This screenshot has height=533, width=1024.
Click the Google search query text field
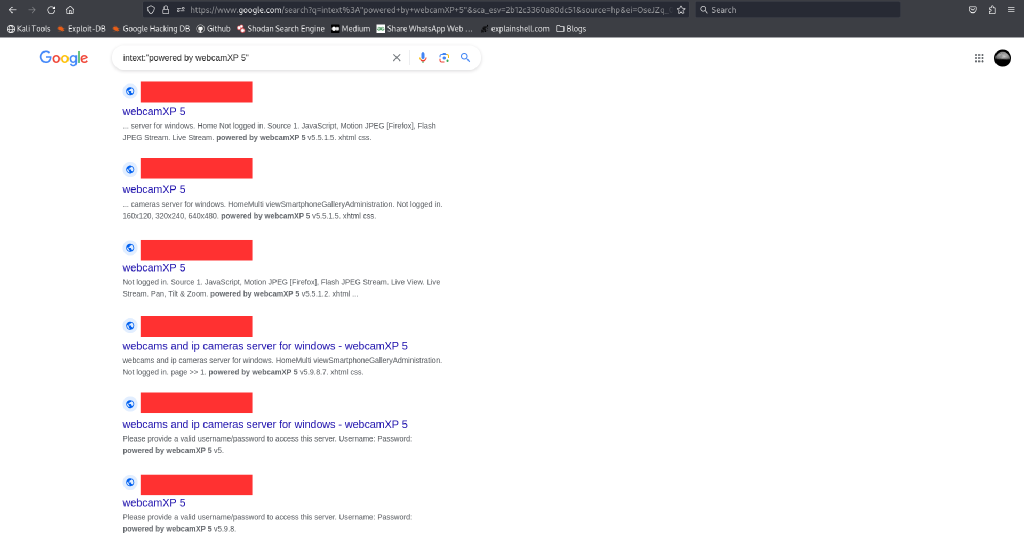pyautogui.click(x=250, y=58)
